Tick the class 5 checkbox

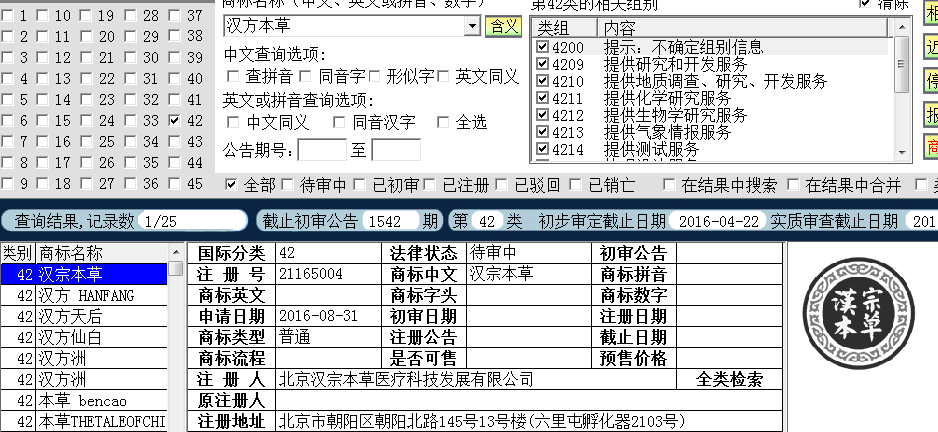point(7,100)
